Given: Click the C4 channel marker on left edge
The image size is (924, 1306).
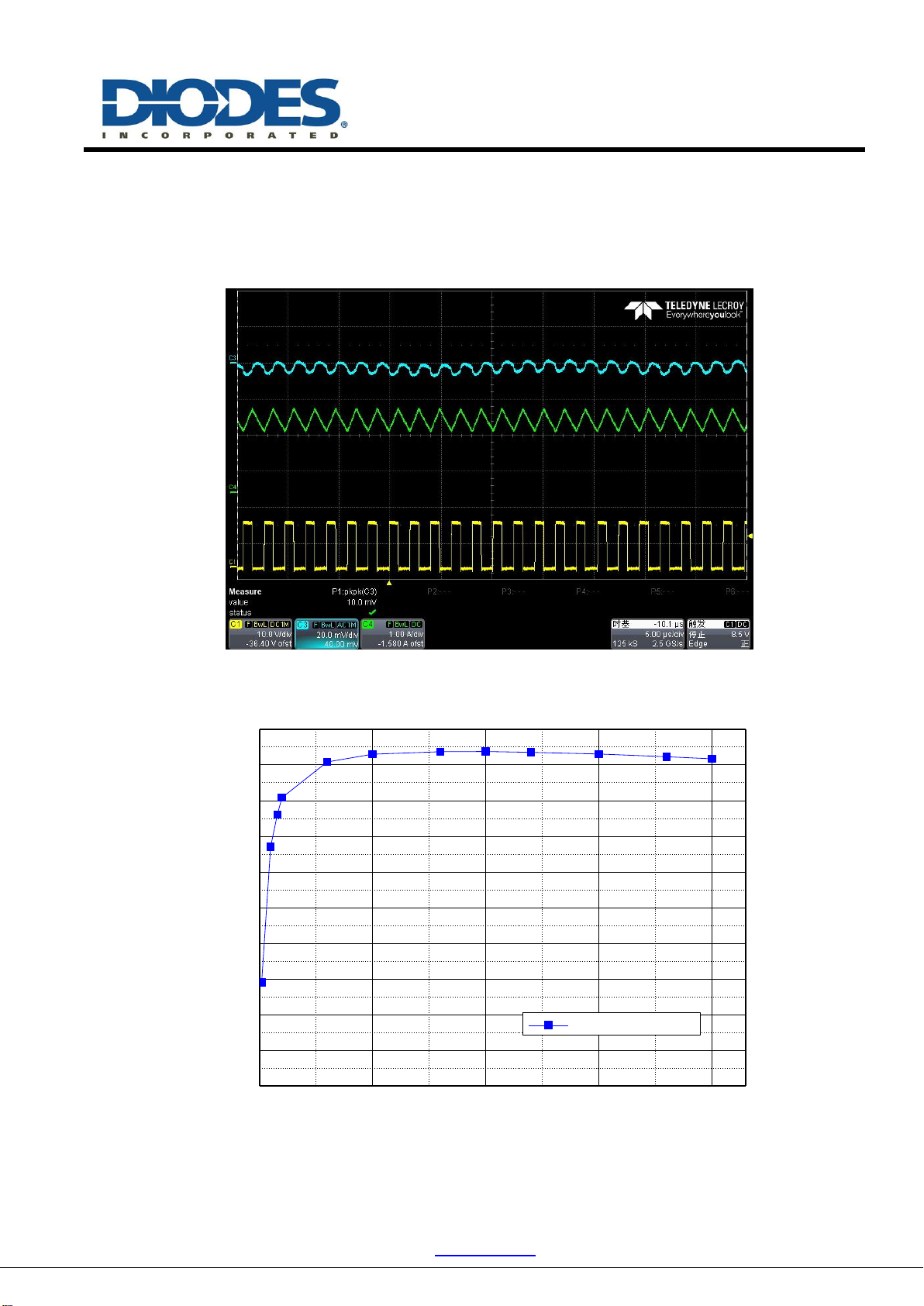Looking at the screenshot, I should point(232,488).
